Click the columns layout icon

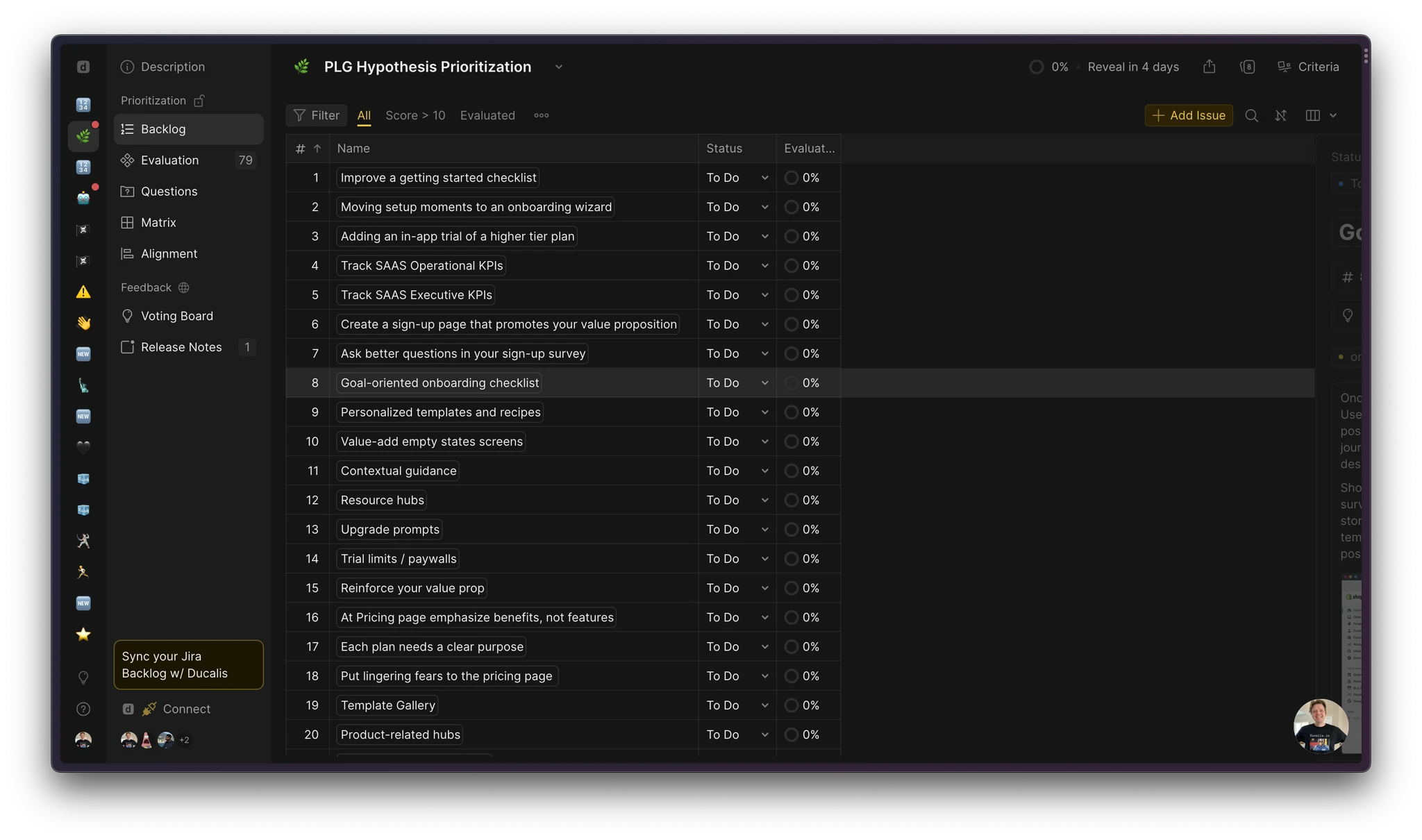click(1312, 115)
